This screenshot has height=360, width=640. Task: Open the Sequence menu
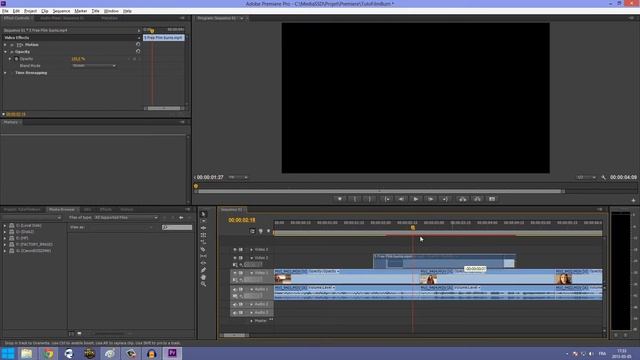tap(61, 11)
